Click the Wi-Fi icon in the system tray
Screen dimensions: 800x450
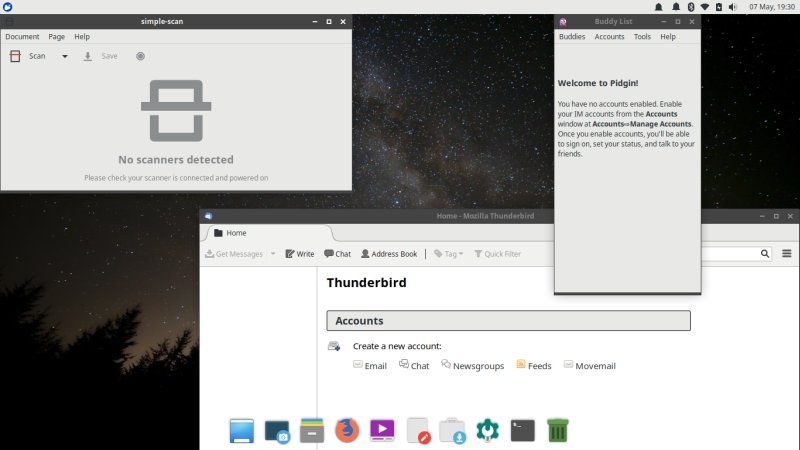click(705, 7)
